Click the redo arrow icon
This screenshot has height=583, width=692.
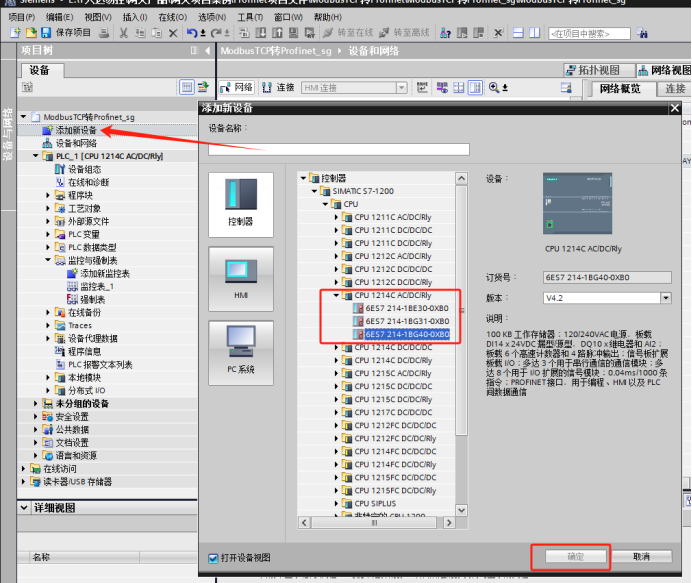[216, 33]
